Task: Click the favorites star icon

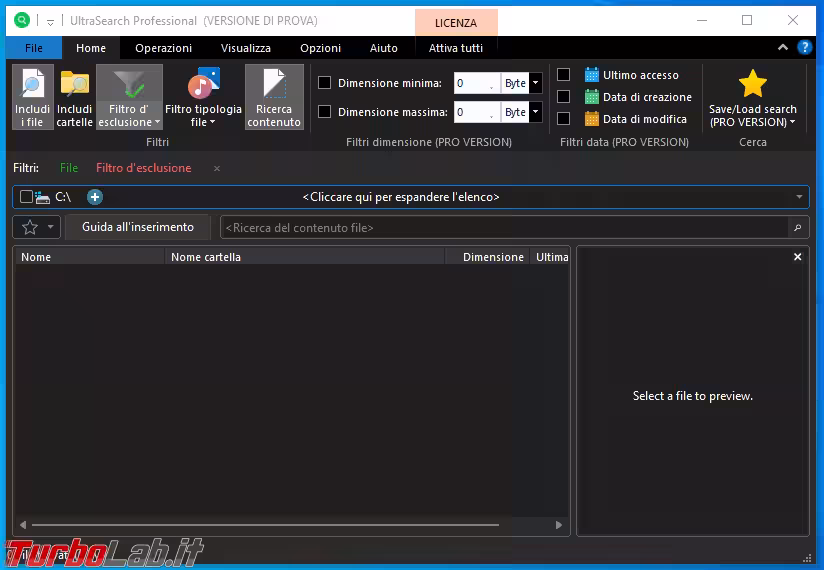Action: tap(30, 227)
